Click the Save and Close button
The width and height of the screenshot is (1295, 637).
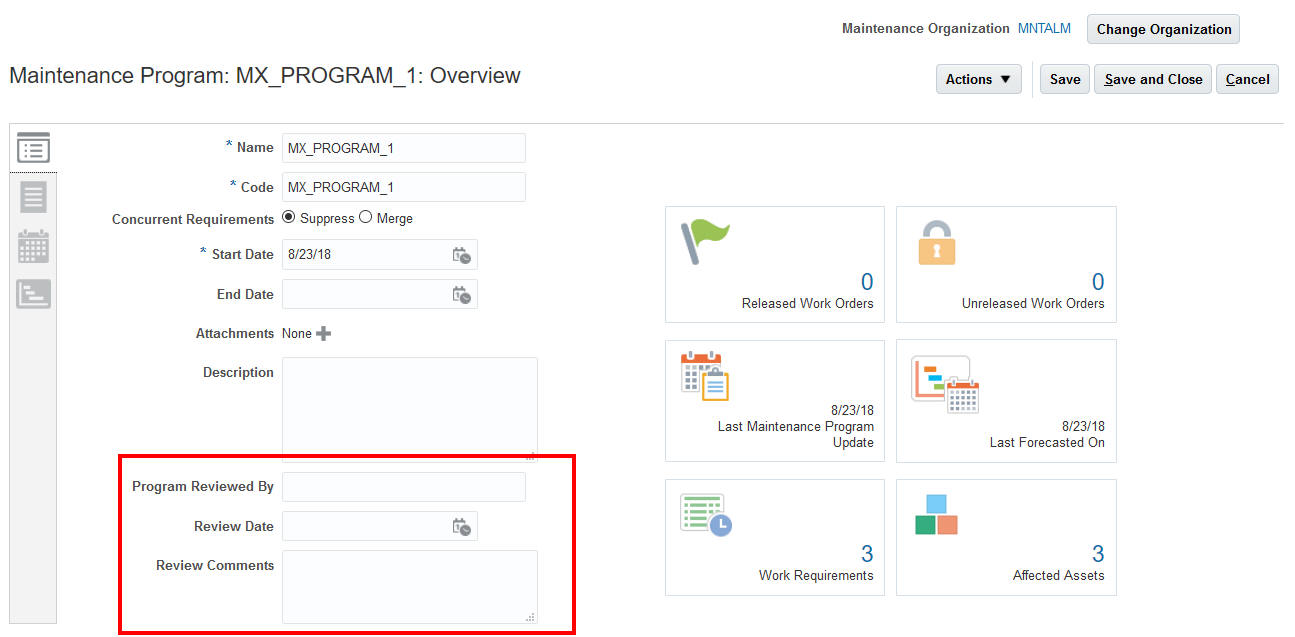(1153, 79)
